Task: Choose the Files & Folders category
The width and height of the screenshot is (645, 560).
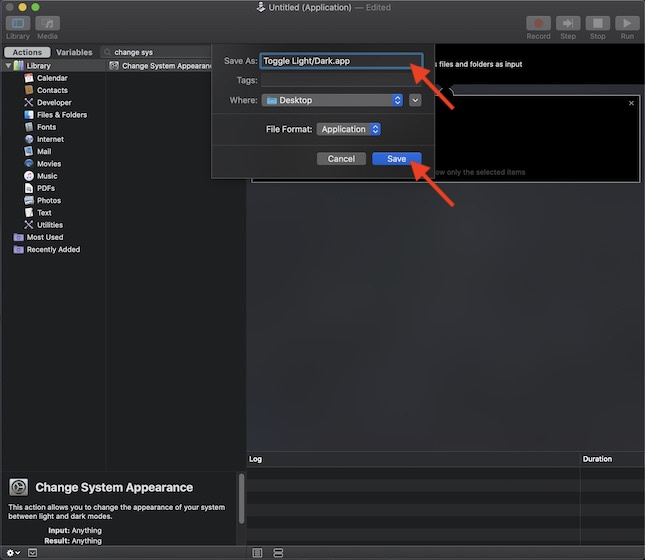Action: (x=61, y=115)
